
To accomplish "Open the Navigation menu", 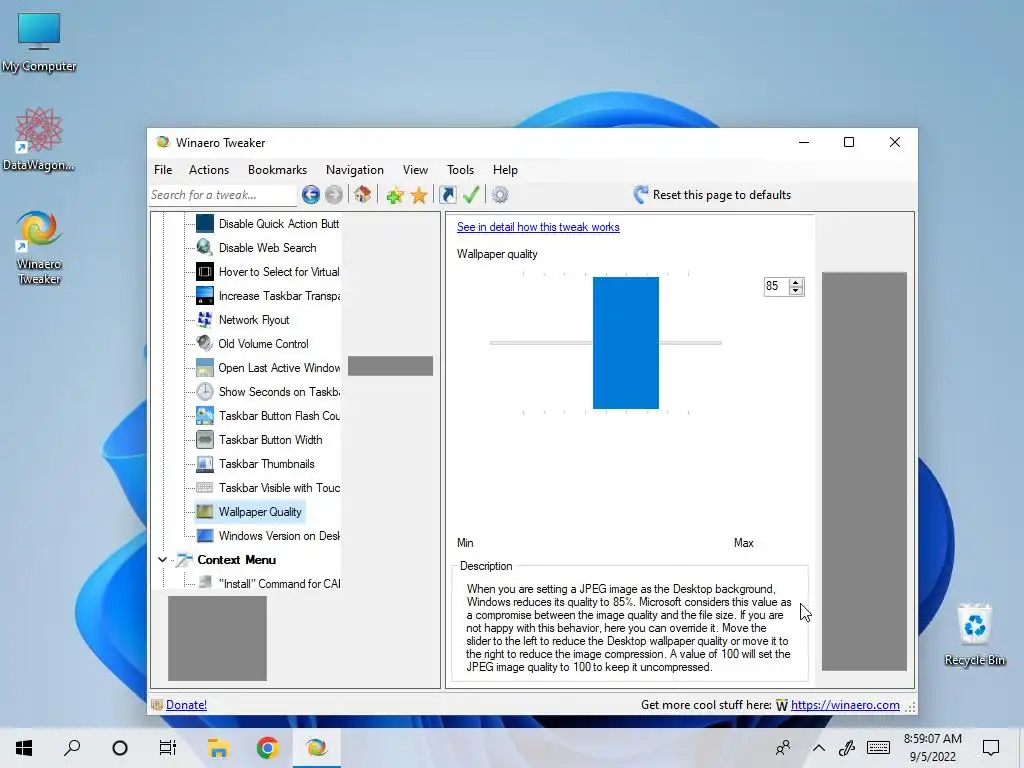I will [355, 170].
